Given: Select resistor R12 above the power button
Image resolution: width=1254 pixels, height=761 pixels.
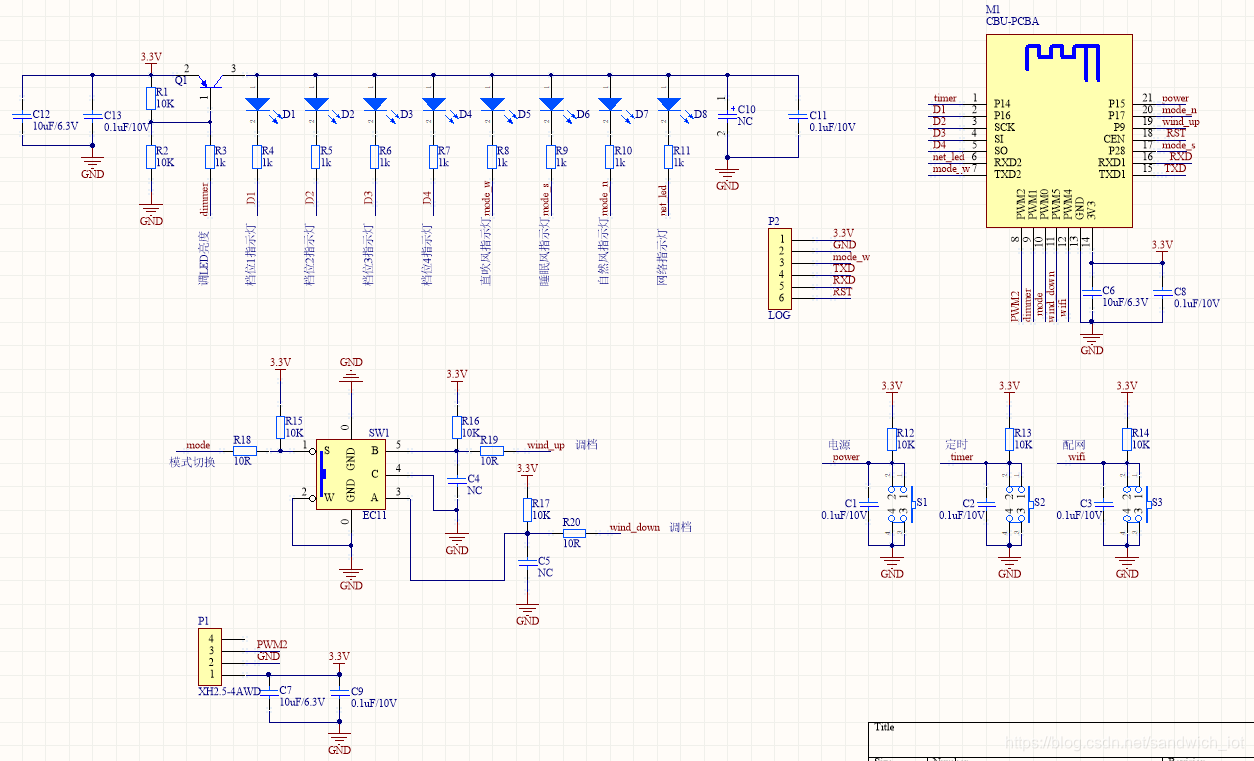Looking at the screenshot, I should click(891, 439).
